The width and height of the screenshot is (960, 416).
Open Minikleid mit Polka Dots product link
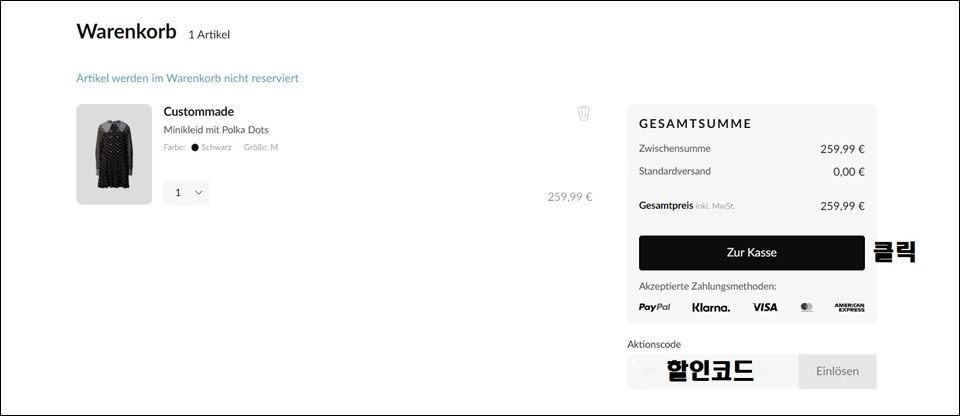(x=216, y=130)
